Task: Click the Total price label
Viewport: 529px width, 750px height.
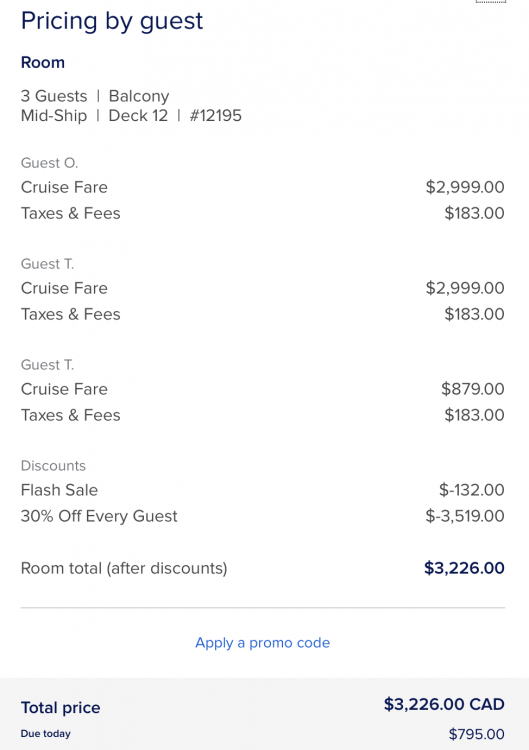Action: point(61,707)
